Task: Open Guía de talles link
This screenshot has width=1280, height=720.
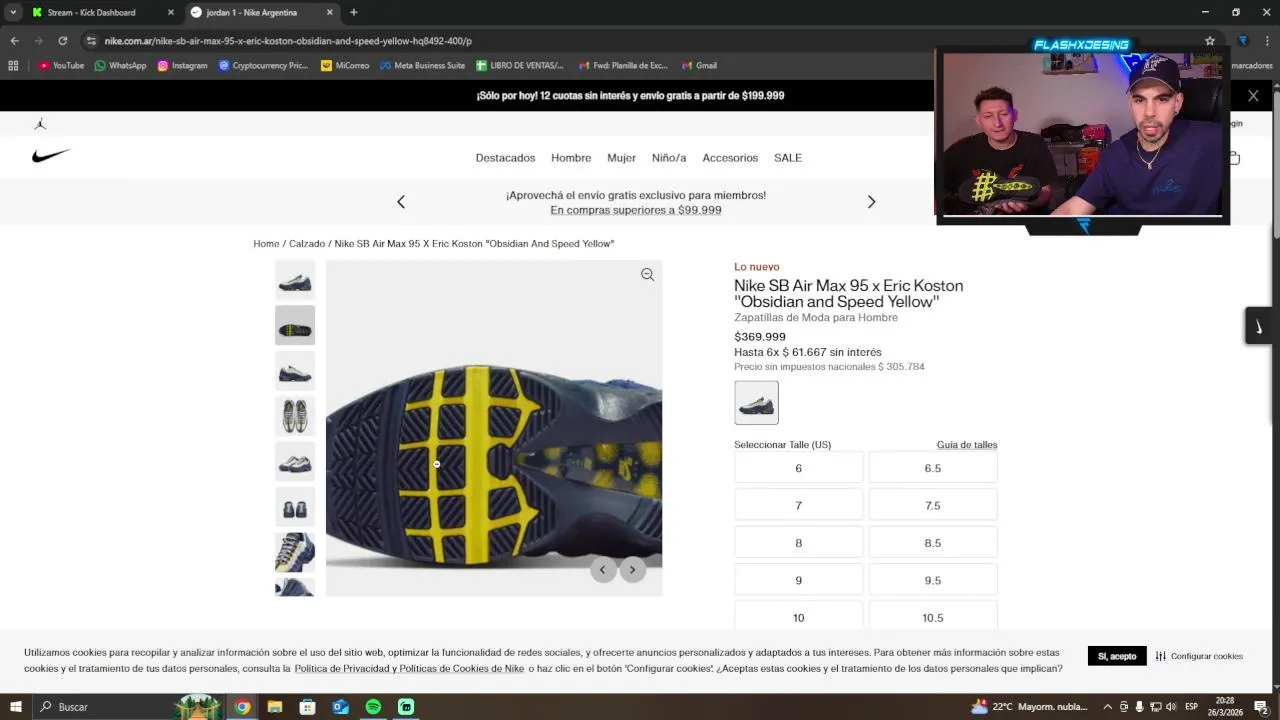Action: (967, 445)
